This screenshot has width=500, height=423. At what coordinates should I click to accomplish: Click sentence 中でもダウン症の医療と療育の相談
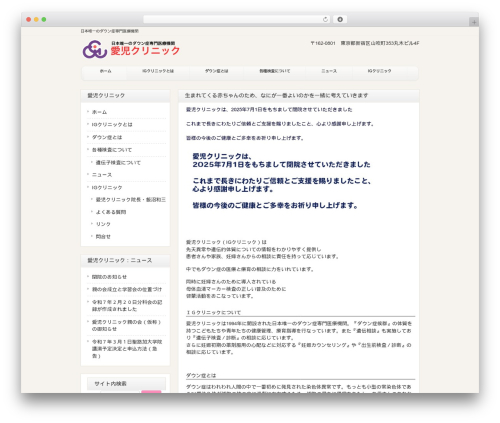pos(250,269)
